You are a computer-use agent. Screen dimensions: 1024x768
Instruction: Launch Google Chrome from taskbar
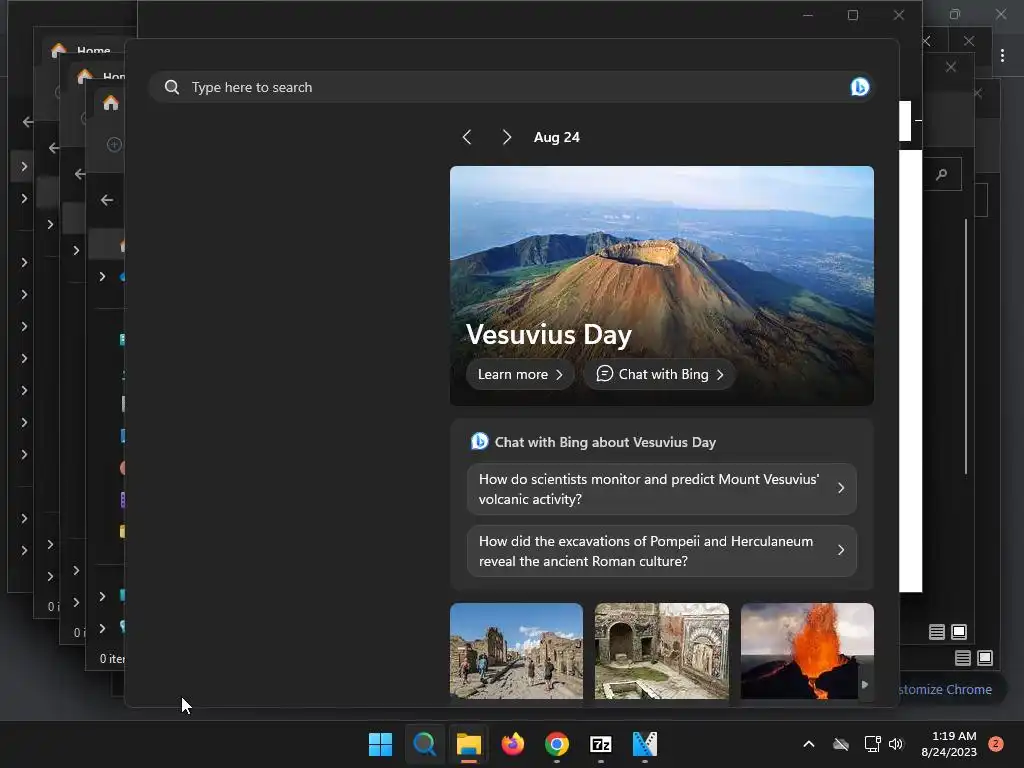coord(556,744)
